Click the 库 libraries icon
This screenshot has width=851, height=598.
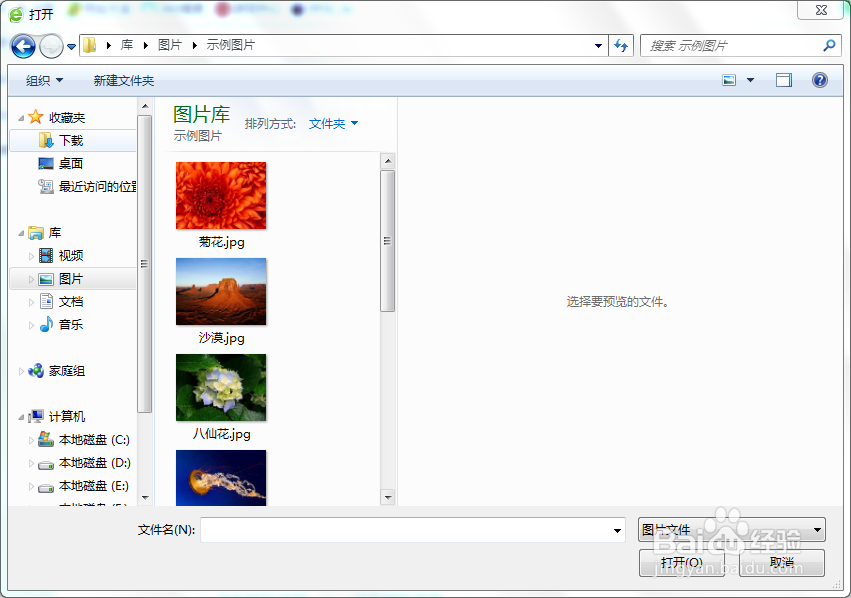36,233
